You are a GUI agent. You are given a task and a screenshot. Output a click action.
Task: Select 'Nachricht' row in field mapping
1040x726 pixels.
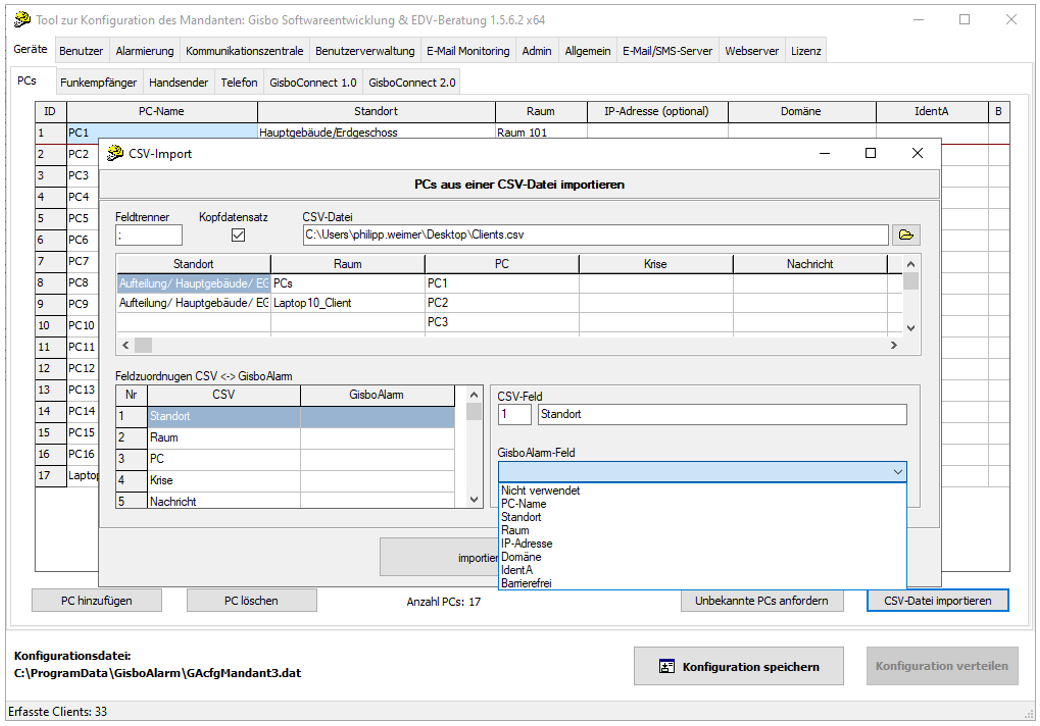[x=285, y=501]
